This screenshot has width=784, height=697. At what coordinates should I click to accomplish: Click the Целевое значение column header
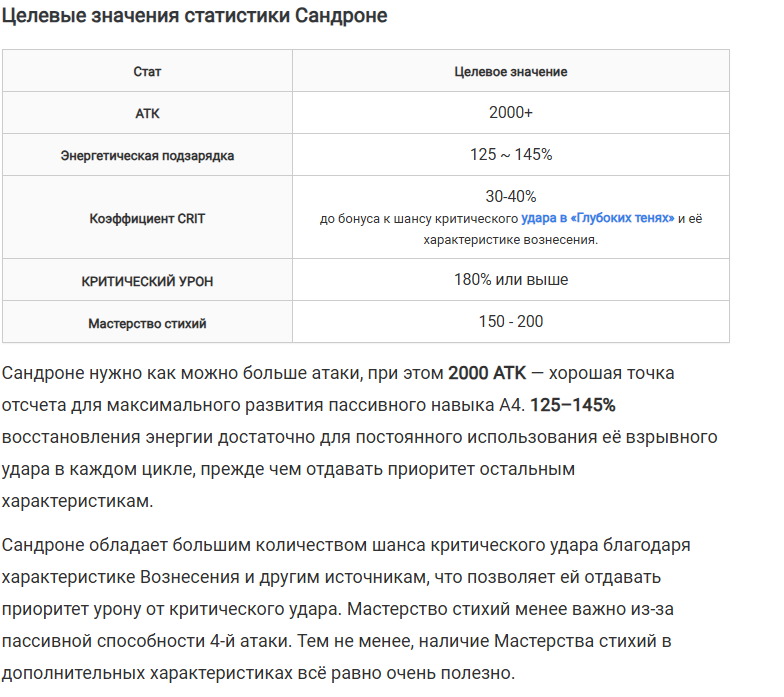(510, 72)
